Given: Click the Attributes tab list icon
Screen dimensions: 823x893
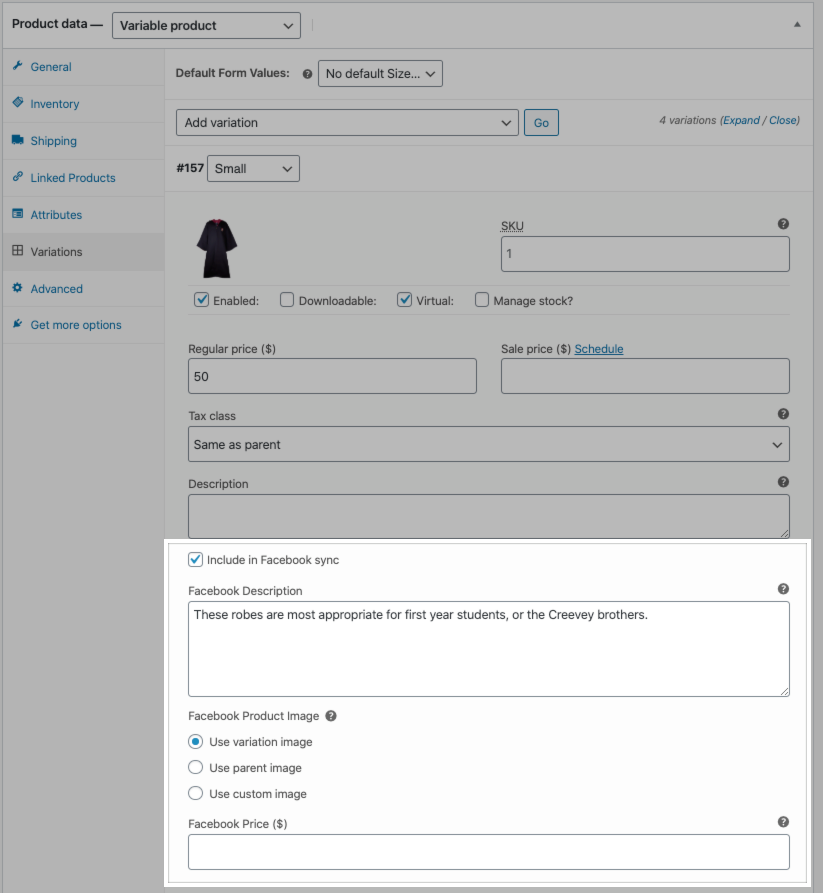Looking at the screenshot, I should click(x=18, y=214).
